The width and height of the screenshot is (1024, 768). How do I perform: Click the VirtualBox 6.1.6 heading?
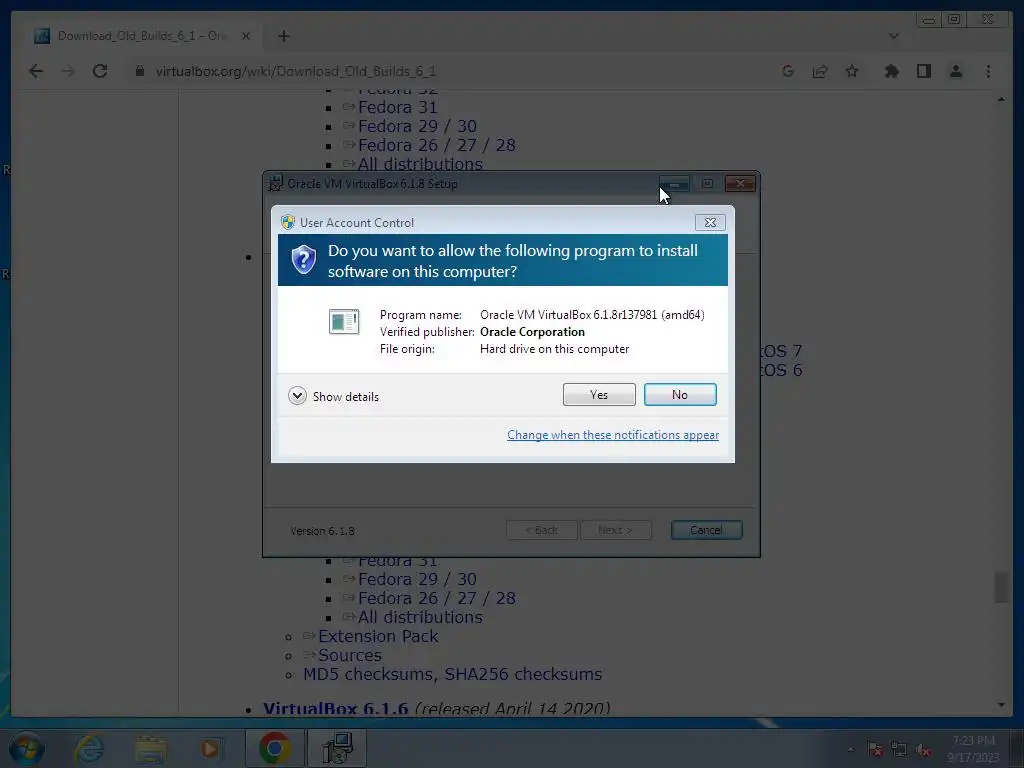[335, 708]
